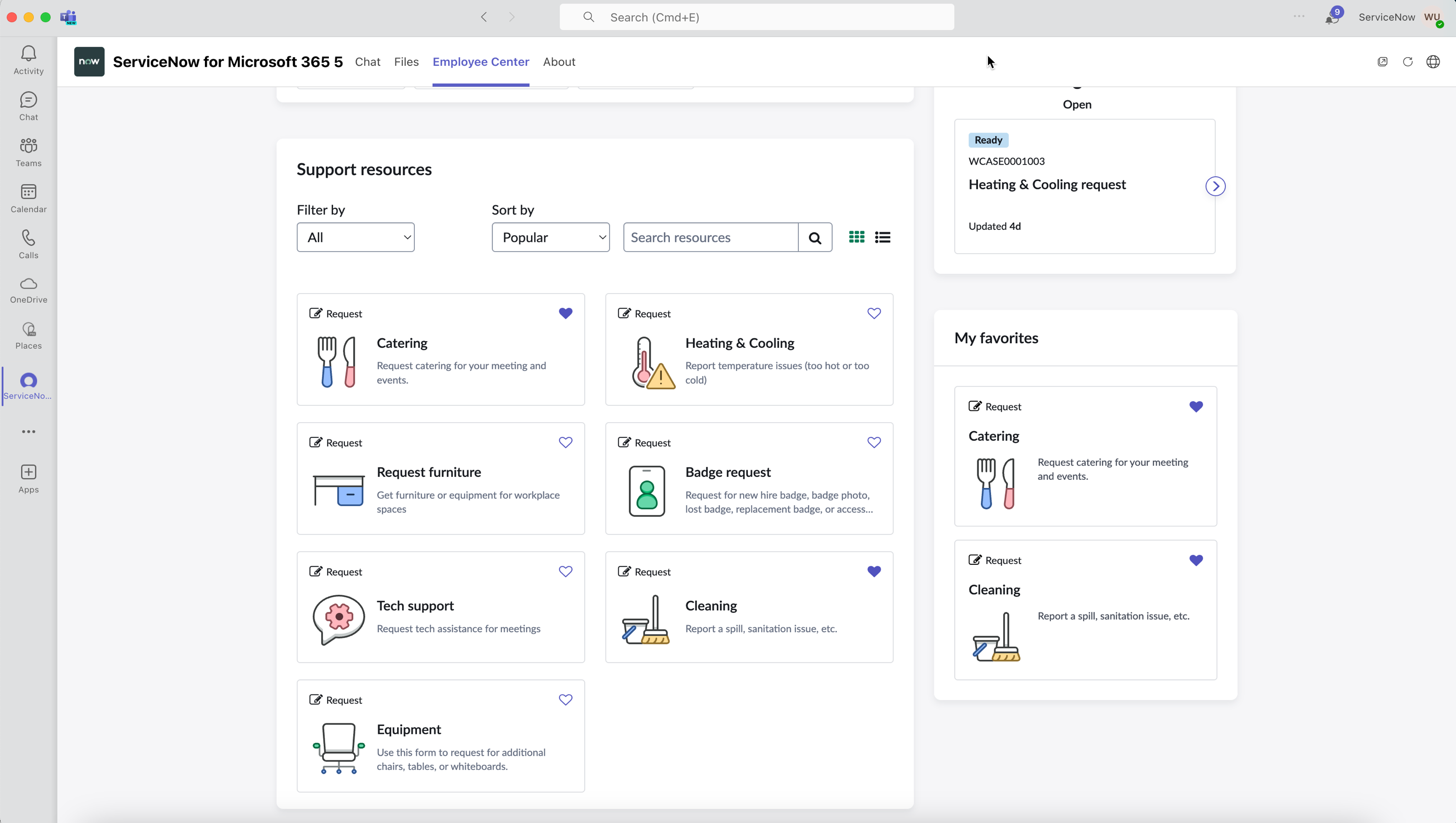Open the Calendar sidebar icon

click(28, 198)
